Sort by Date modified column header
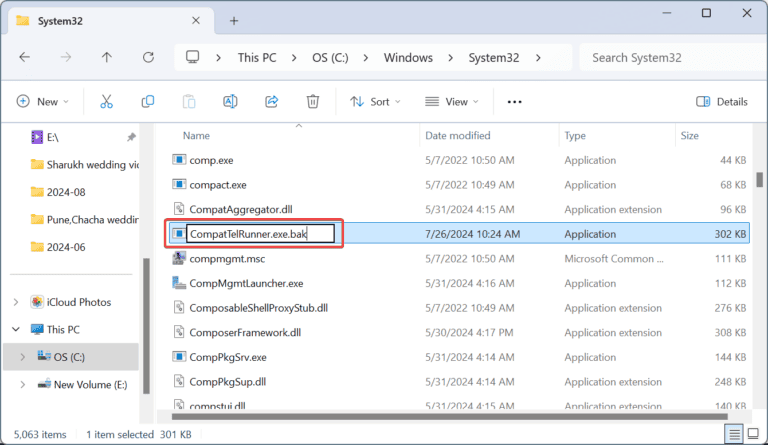The image size is (768, 445). 457,136
